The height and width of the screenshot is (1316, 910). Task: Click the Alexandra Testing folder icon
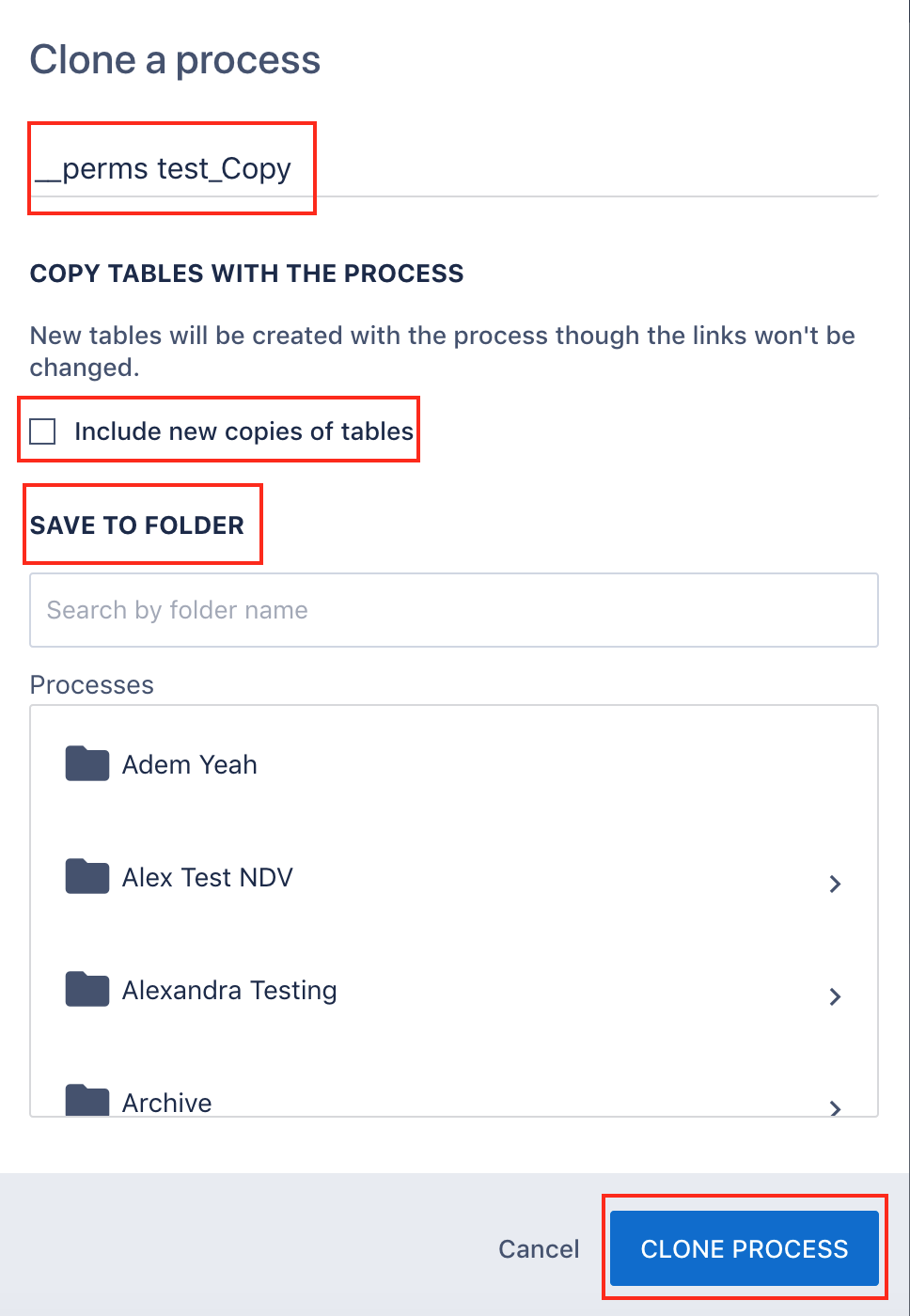click(x=86, y=989)
